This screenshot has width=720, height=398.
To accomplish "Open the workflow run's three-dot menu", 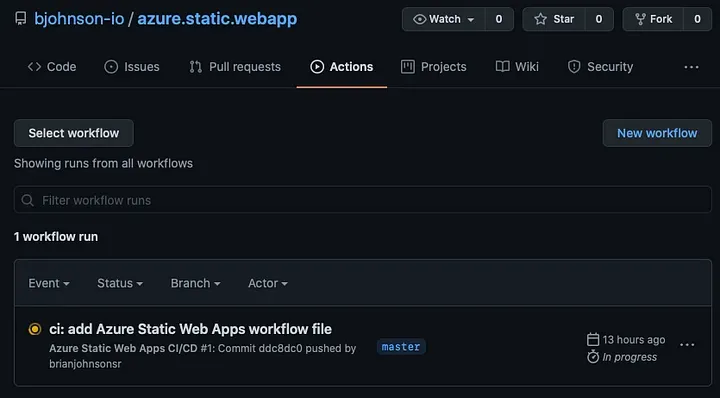I will click(x=687, y=345).
